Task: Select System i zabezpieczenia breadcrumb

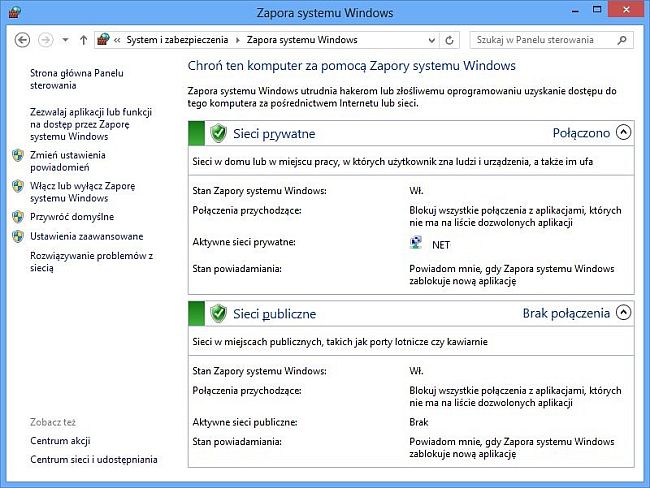Action: click(x=177, y=40)
